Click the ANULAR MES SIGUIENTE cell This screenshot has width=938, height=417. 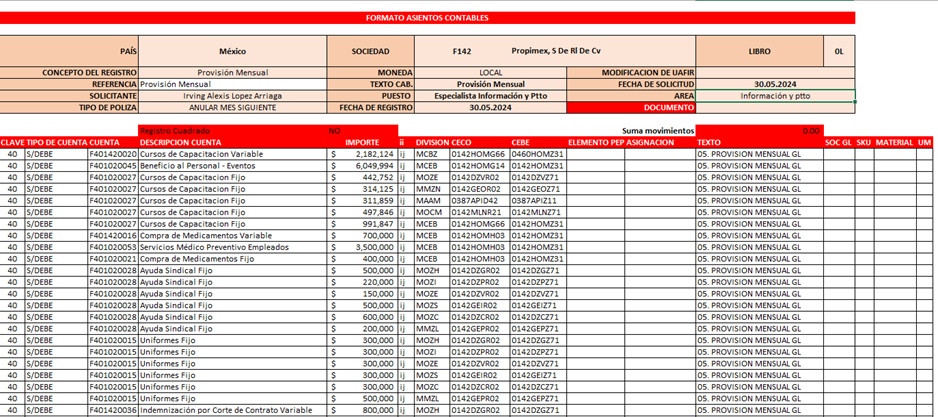tap(232, 107)
